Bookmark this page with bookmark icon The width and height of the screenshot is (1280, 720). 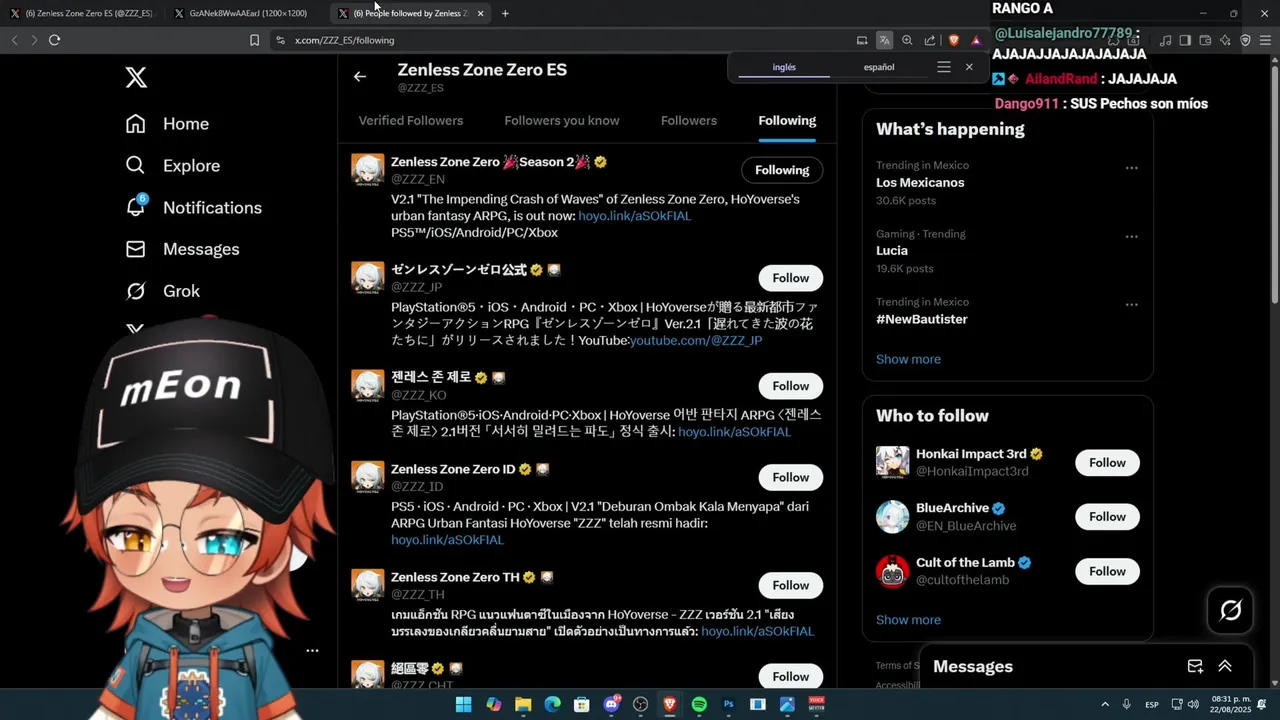(x=254, y=40)
